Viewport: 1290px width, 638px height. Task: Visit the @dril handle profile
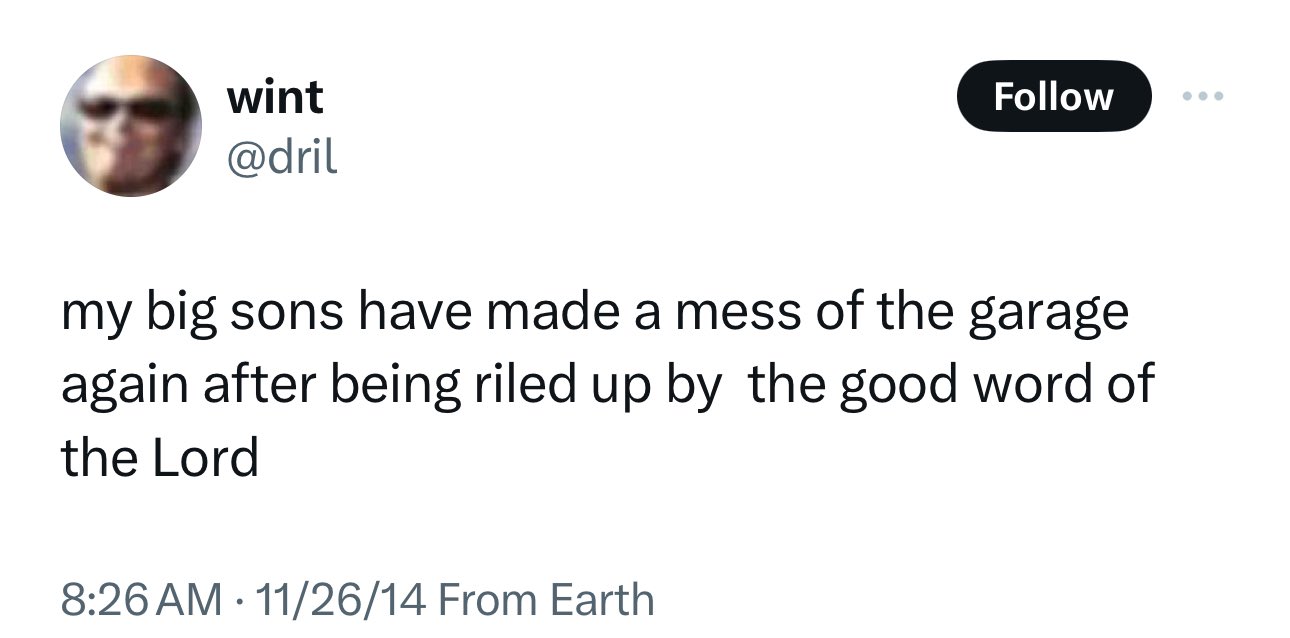click(x=283, y=156)
